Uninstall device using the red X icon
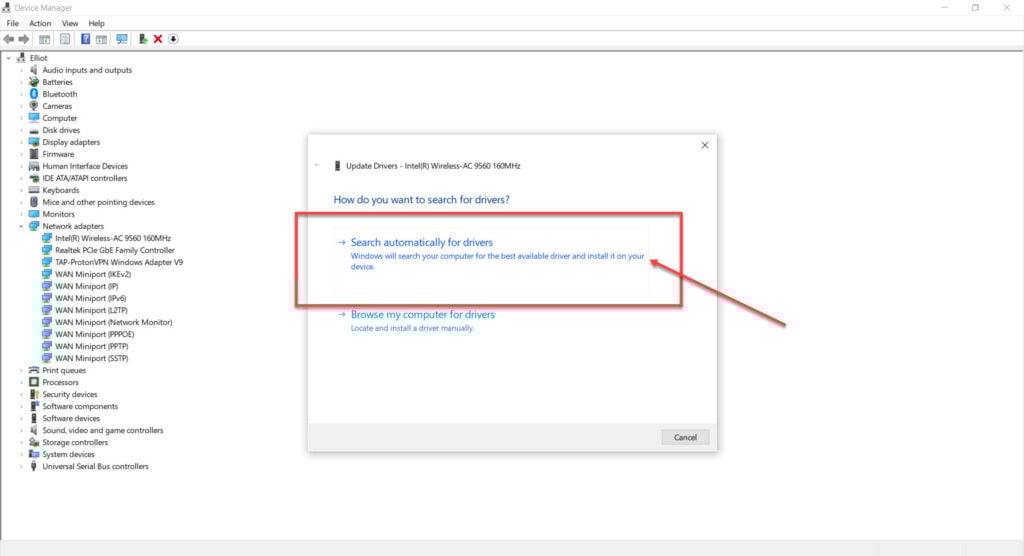The height and width of the screenshot is (556, 1024). point(158,39)
